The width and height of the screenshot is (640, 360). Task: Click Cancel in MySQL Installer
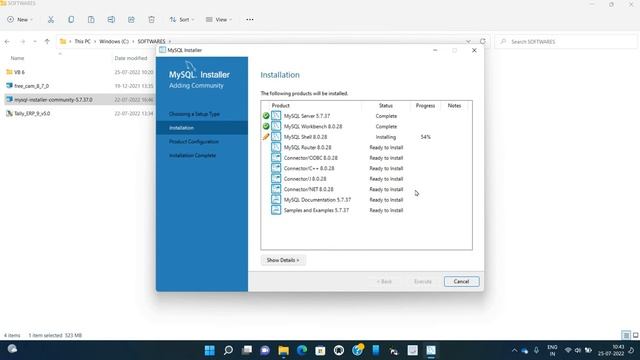461,281
